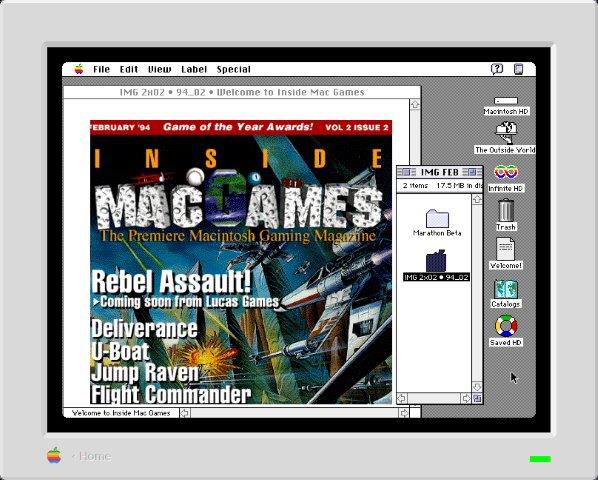Select the Macintosh HD disk icon
Image resolution: width=598 pixels, height=480 pixels.
[506, 101]
